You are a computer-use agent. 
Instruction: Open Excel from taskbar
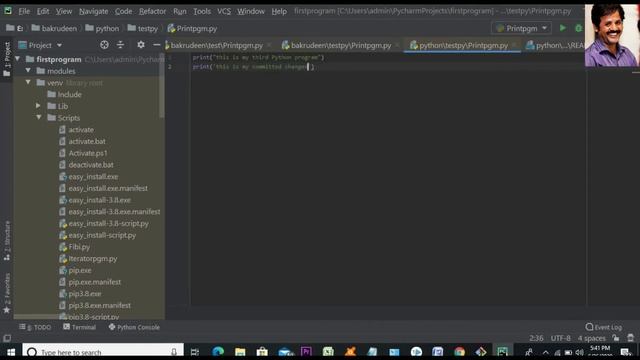[328, 351]
